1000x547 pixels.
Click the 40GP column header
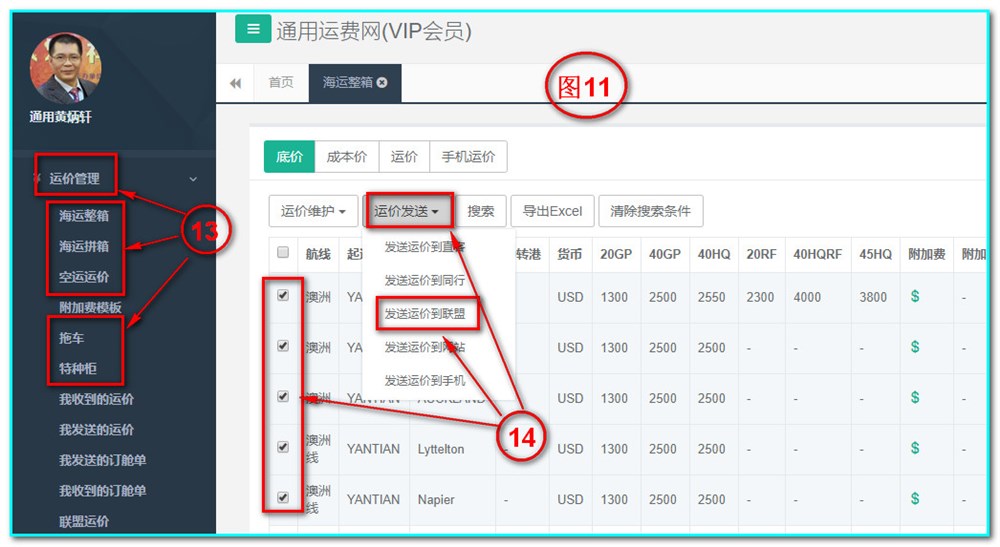click(x=665, y=254)
